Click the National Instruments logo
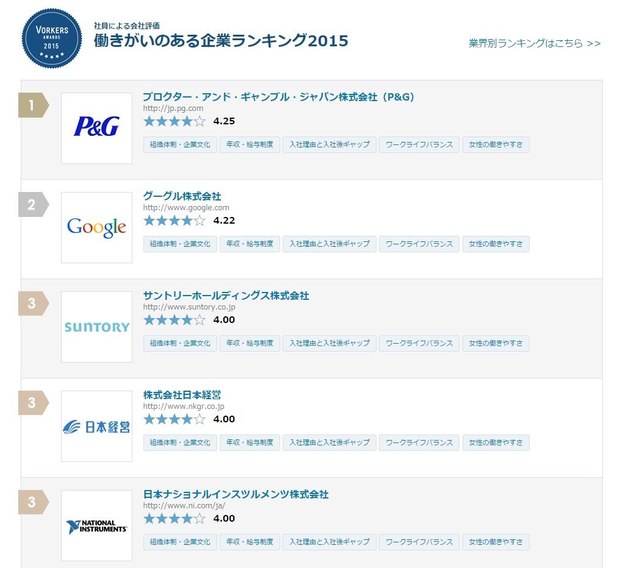Viewport: 620px width, 568px height. pos(96,525)
